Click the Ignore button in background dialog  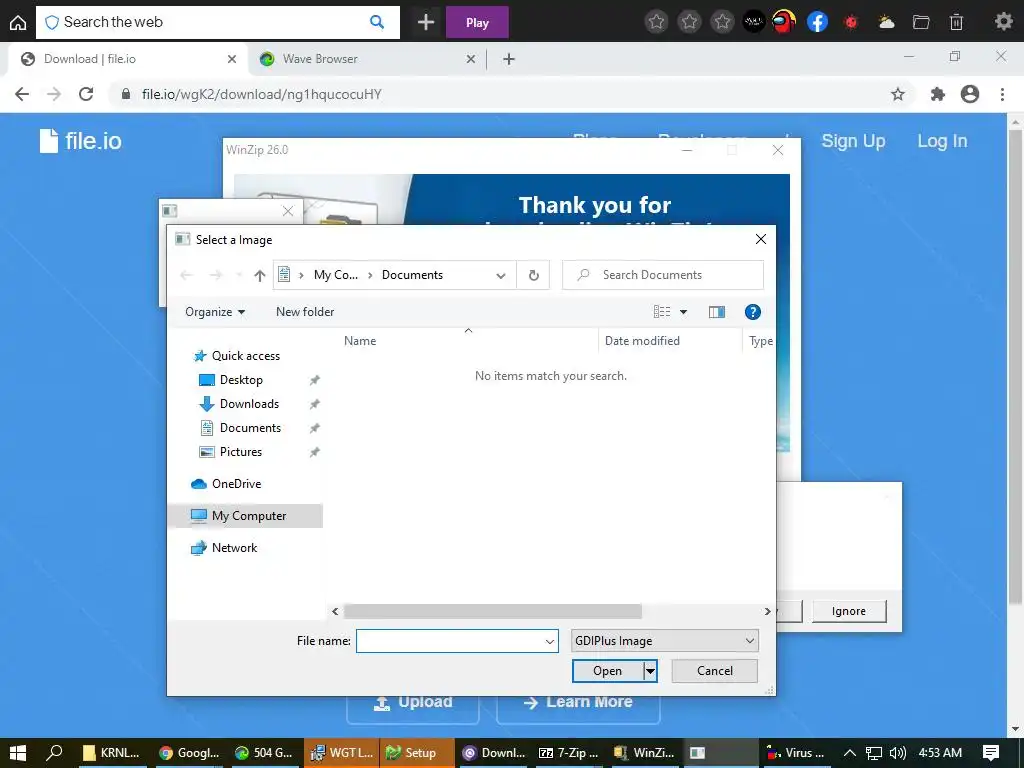[x=848, y=611]
